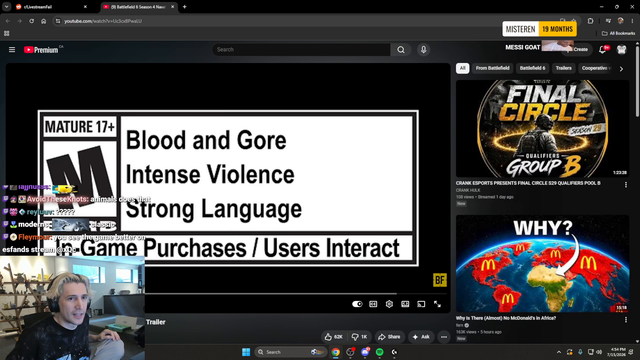Close the r/LivestreamFail tab
Image resolution: width=640 pixels, height=360 pixels.
click(85, 7)
